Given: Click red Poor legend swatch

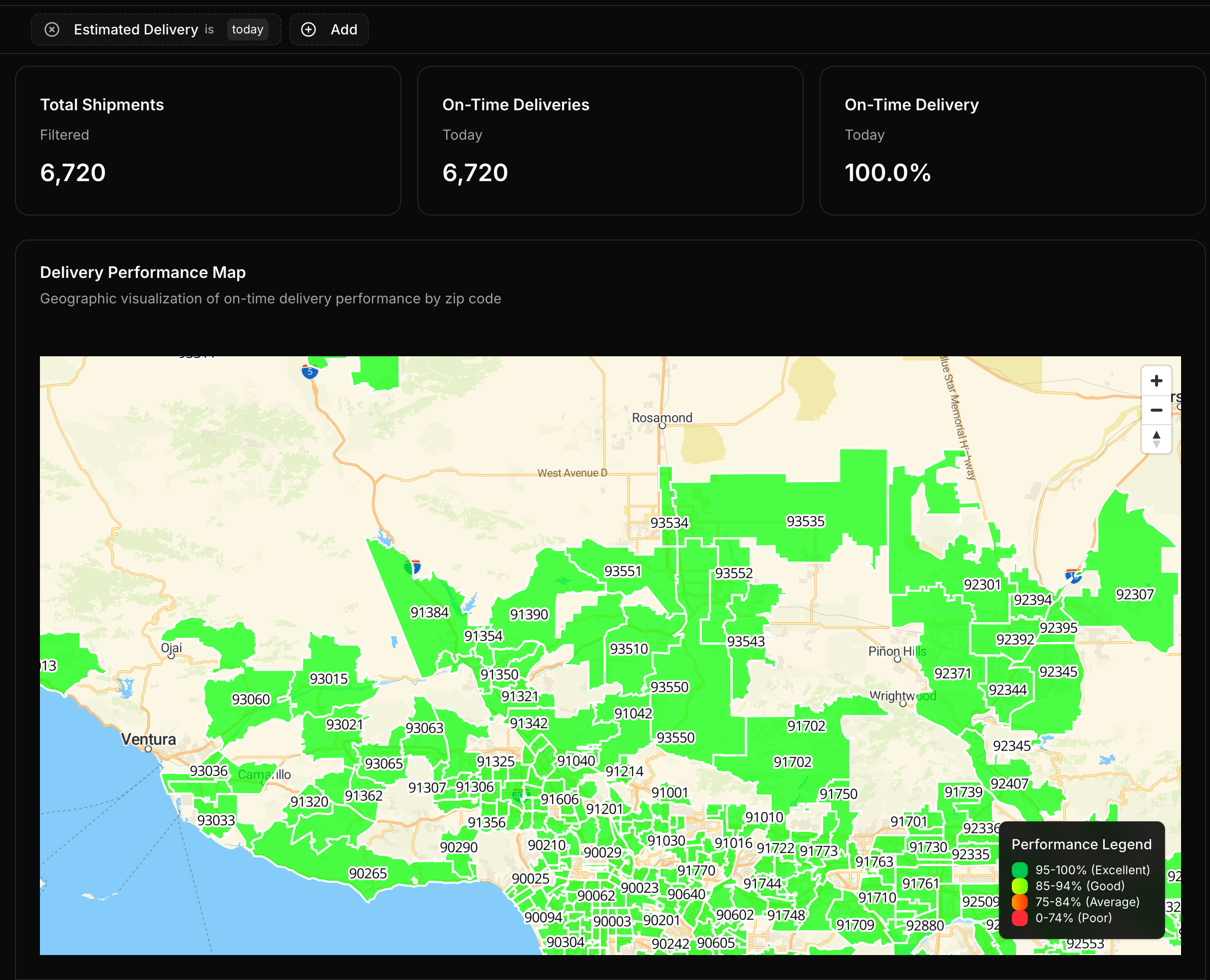Looking at the screenshot, I should (1019, 918).
